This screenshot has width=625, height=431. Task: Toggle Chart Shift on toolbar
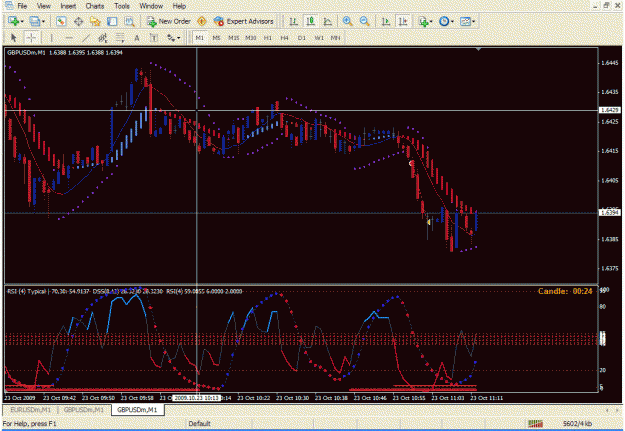[x=403, y=21]
